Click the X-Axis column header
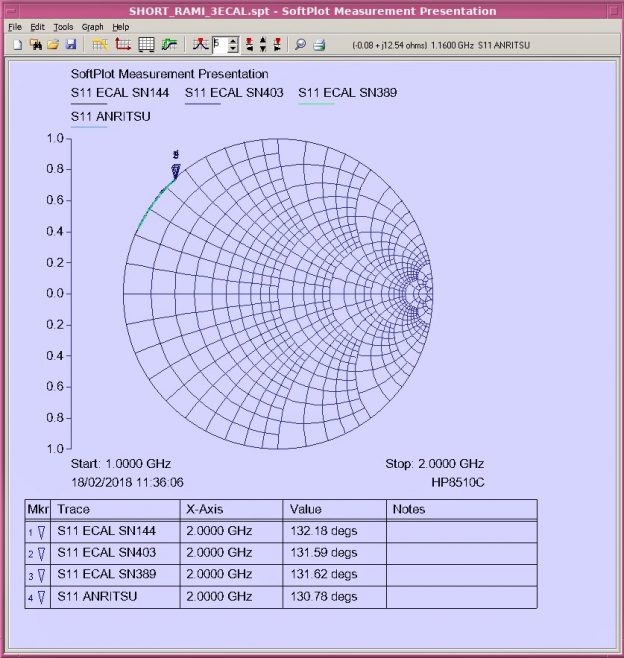 pyautogui.click(x=232, y=509)
